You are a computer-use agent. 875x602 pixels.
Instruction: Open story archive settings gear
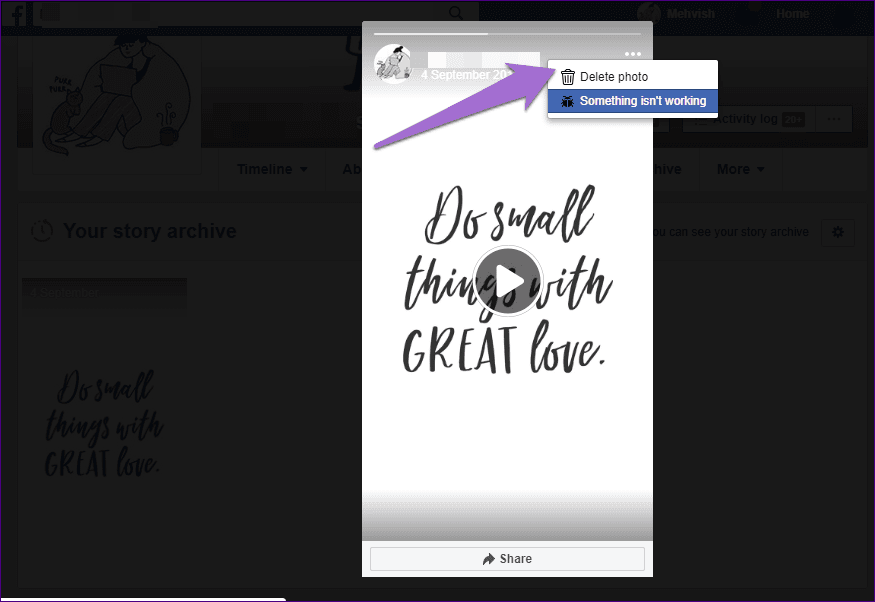[838, 232]
